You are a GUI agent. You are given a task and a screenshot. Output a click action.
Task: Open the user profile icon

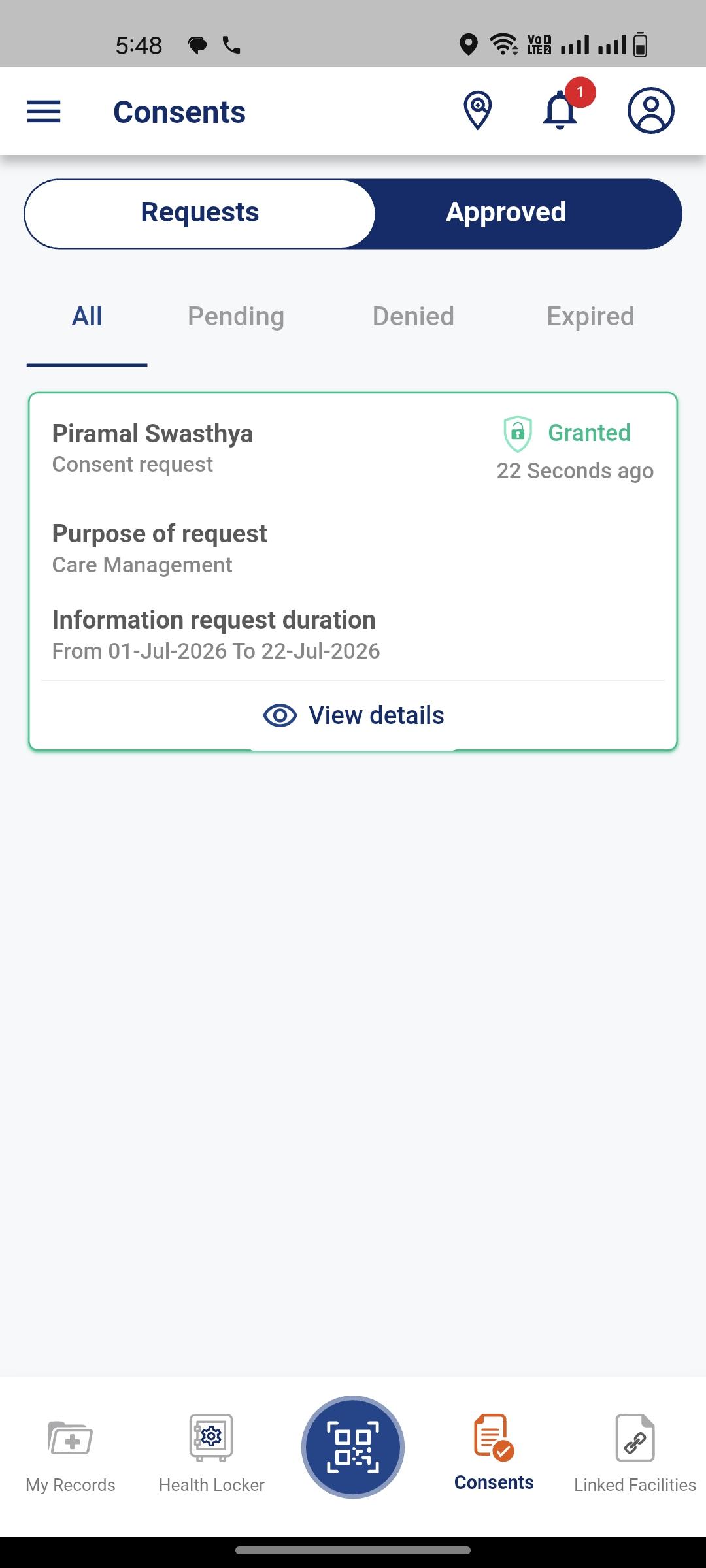coord(651,110)
